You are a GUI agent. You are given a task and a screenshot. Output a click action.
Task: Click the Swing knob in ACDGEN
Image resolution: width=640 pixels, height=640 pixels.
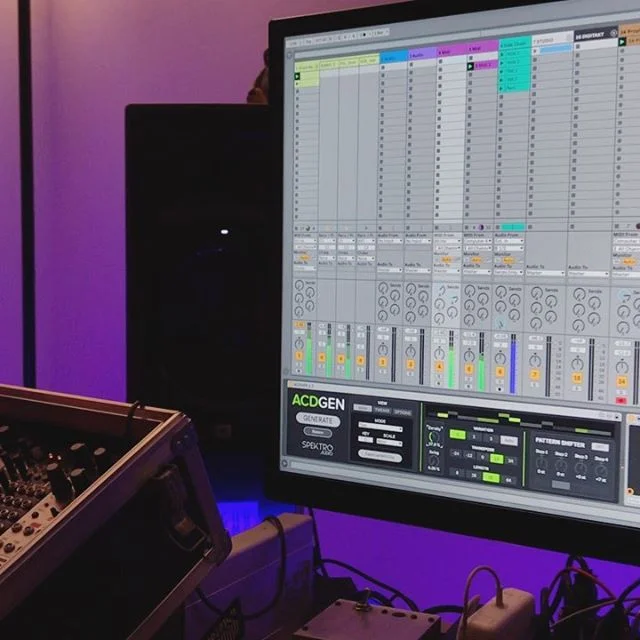(x=433, y=460)
